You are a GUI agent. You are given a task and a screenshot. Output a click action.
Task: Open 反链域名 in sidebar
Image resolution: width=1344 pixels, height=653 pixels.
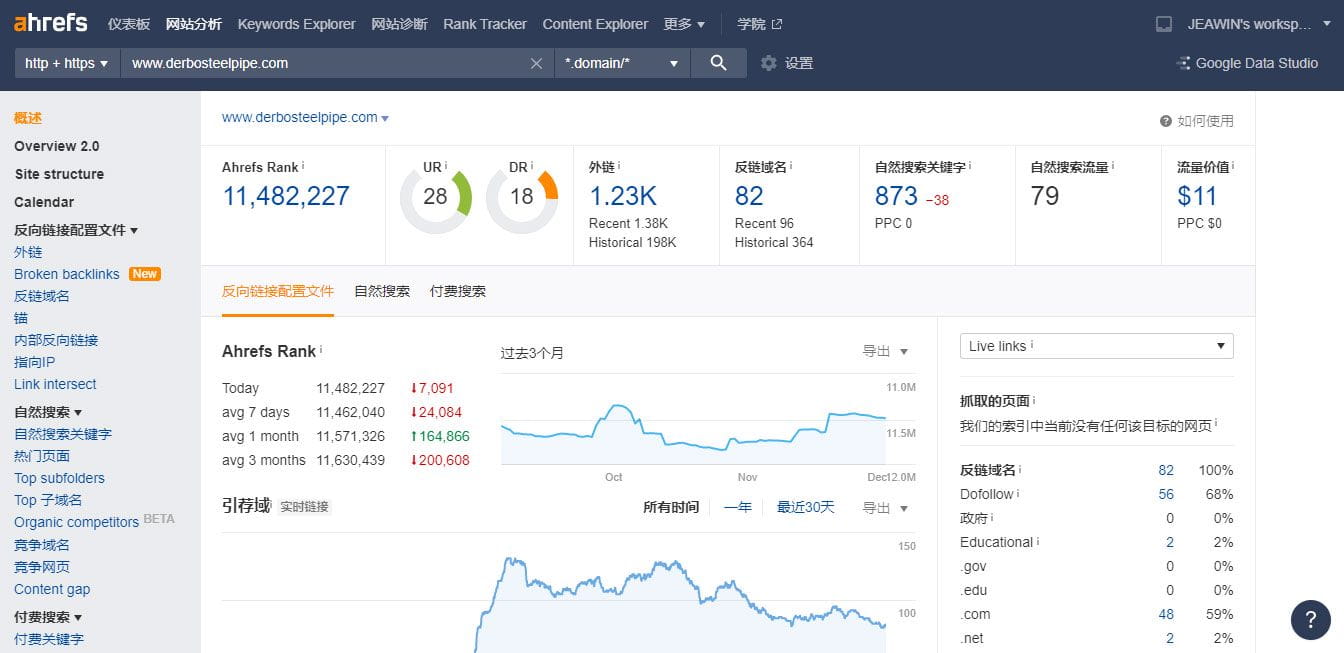[x=42, y=296]
